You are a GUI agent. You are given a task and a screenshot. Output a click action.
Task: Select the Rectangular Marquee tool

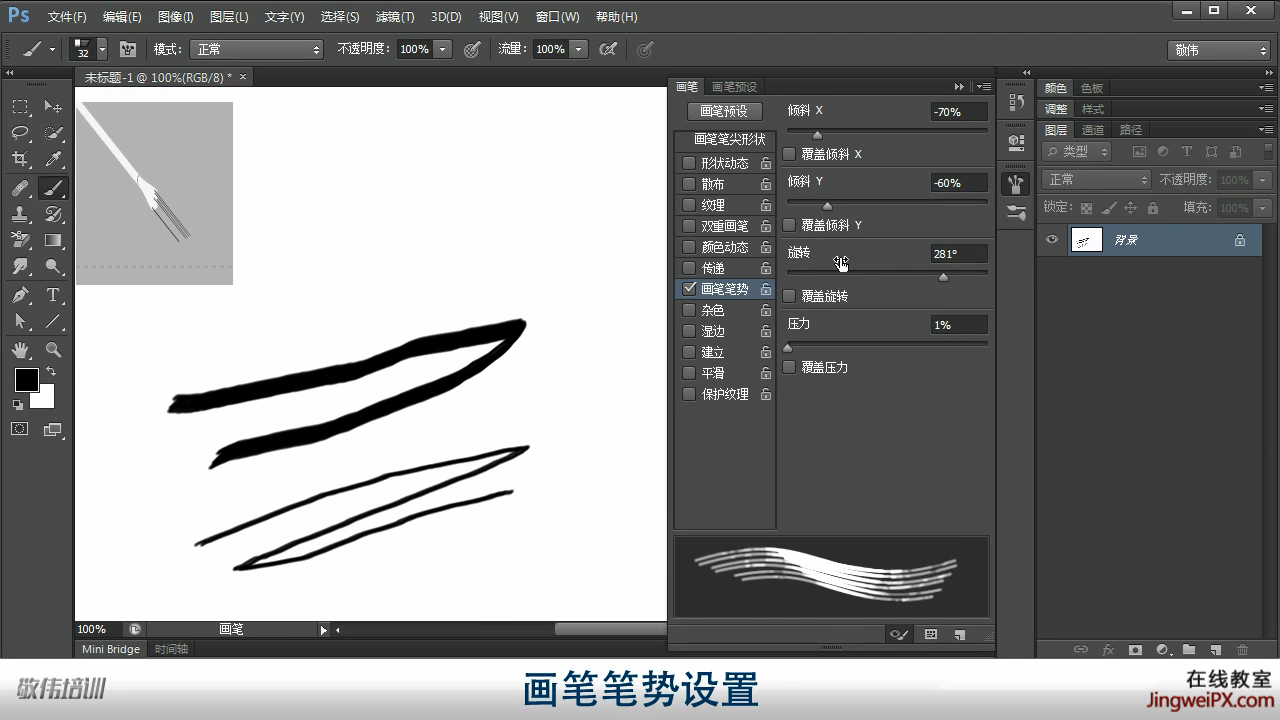(x=20, y=107)
